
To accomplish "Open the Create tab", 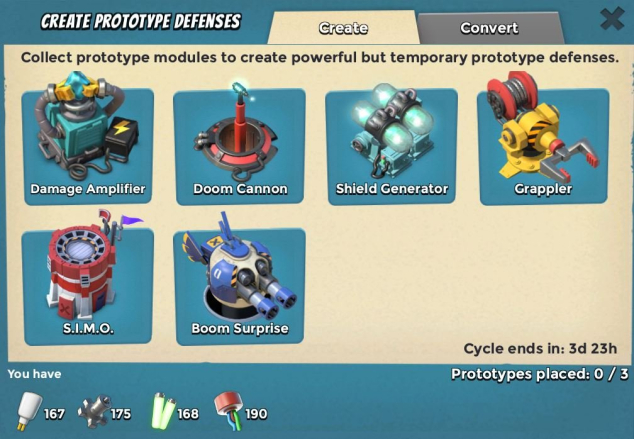I will click(343, 28).
